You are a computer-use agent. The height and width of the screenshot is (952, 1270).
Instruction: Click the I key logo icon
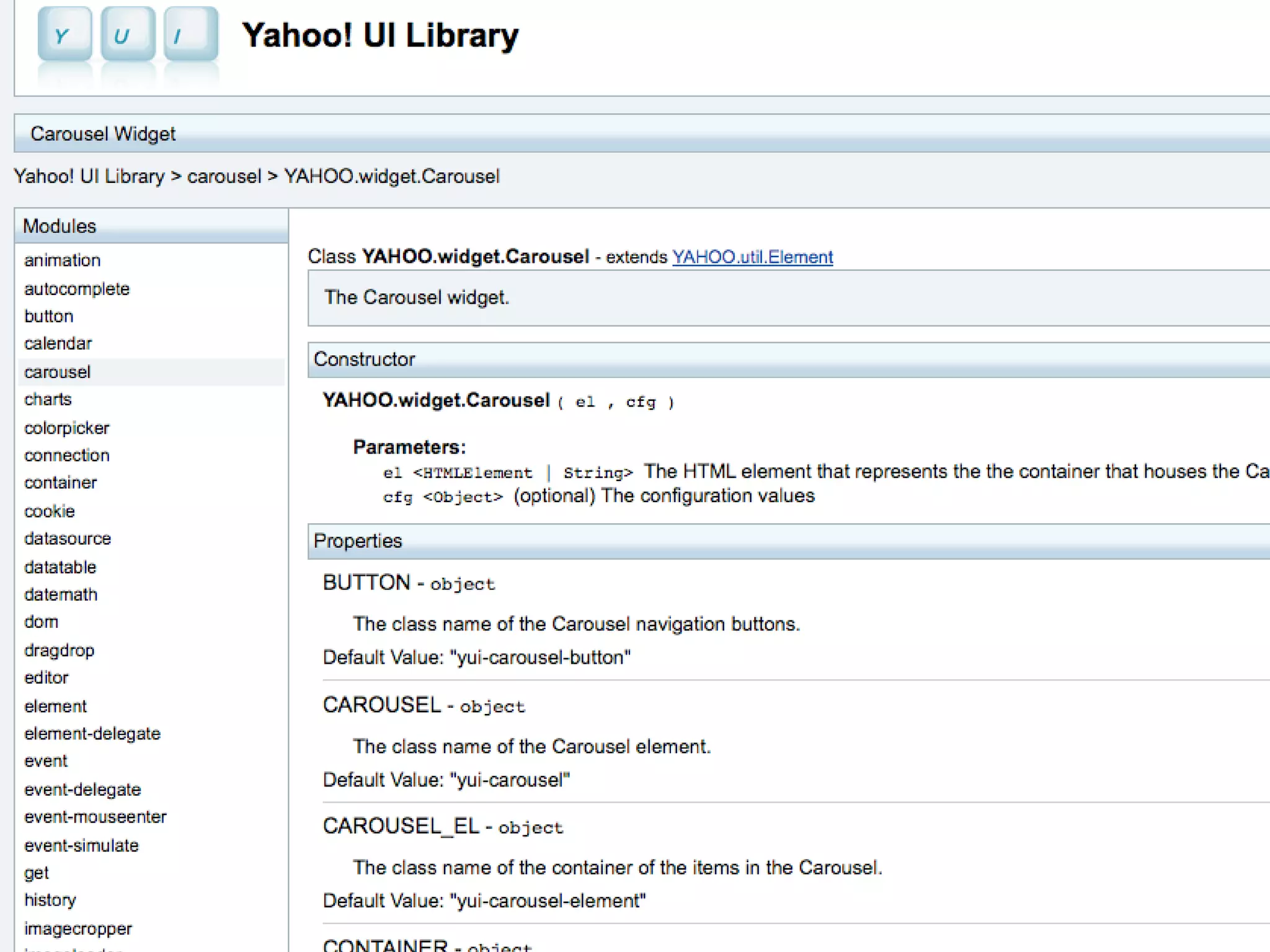pyautogui.click(x=191, y=35)
